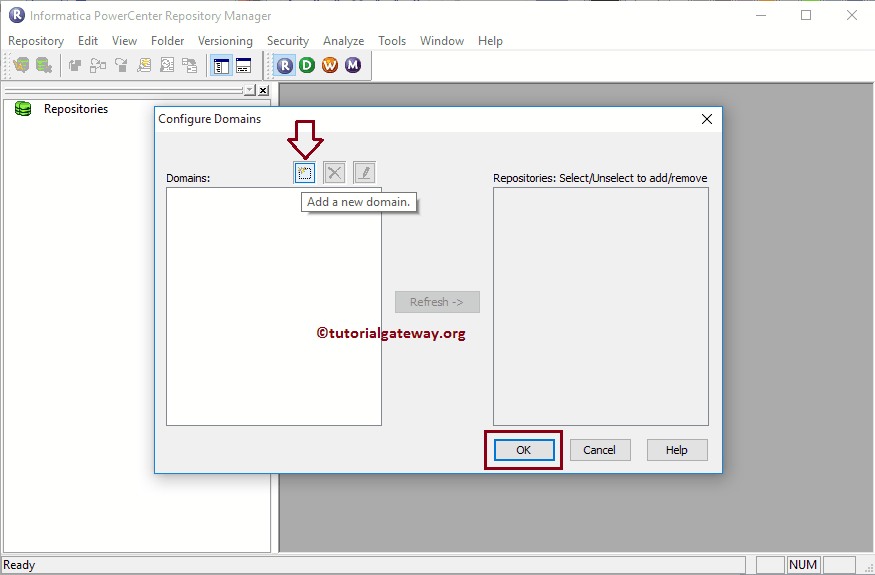875x575 pixels.
Task: Click the Connect to repository toolbar icon
Action: coord(21,65)
